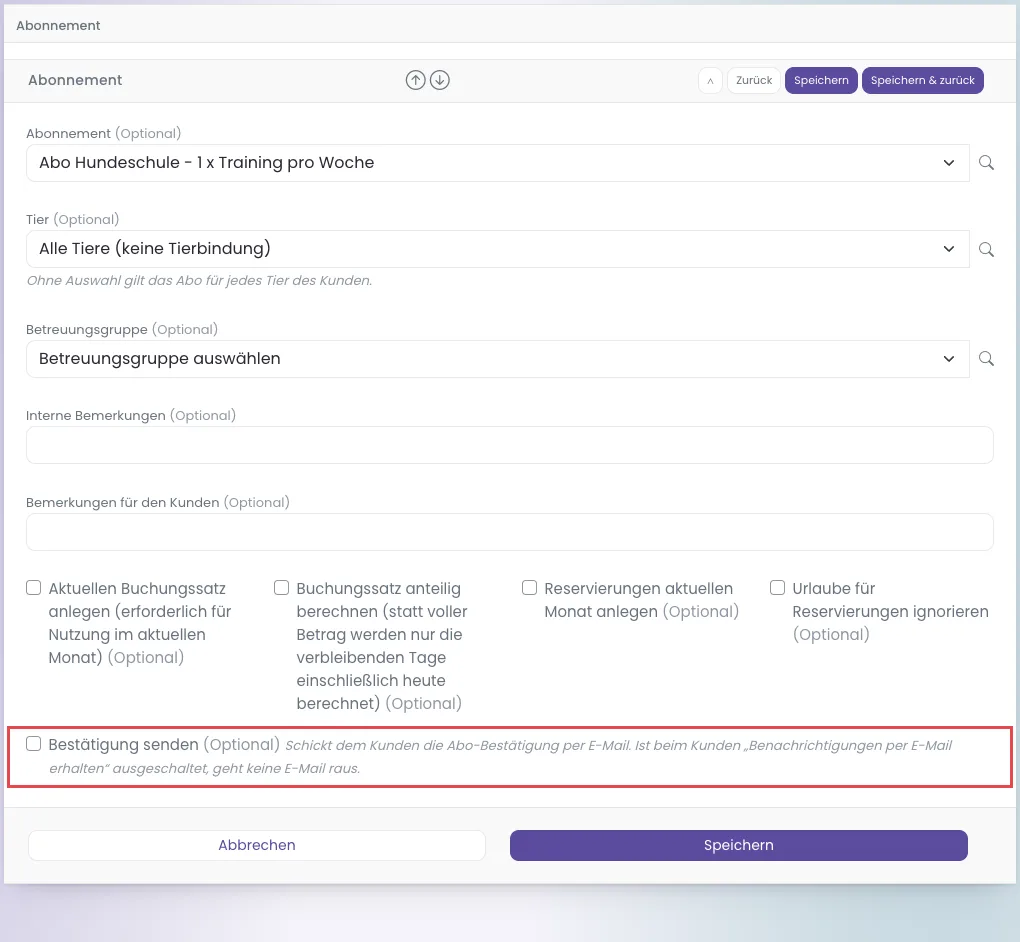Click the wide Speichern button at bottom
The height and width of the screenshot is (942, 1020).
pos(739,845)
